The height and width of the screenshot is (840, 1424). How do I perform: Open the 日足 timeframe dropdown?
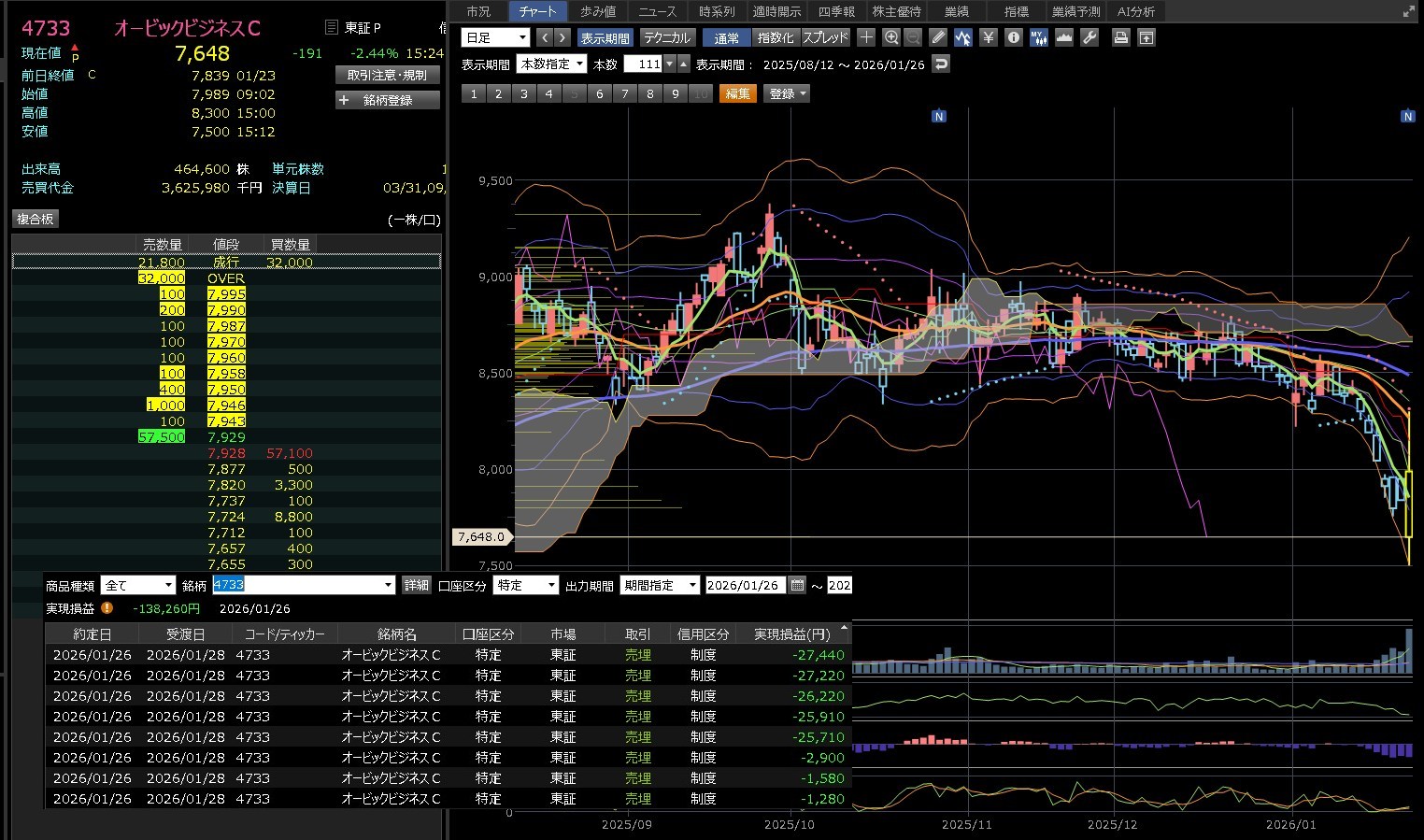point(495,37)
